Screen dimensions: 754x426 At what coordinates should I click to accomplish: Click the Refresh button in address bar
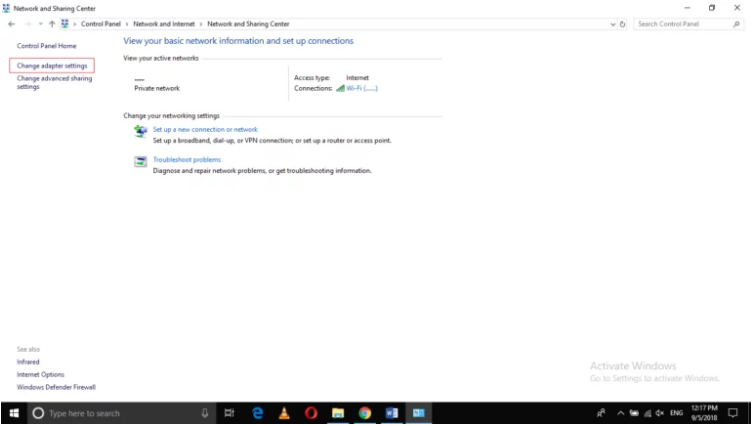(x=623, y=24)
